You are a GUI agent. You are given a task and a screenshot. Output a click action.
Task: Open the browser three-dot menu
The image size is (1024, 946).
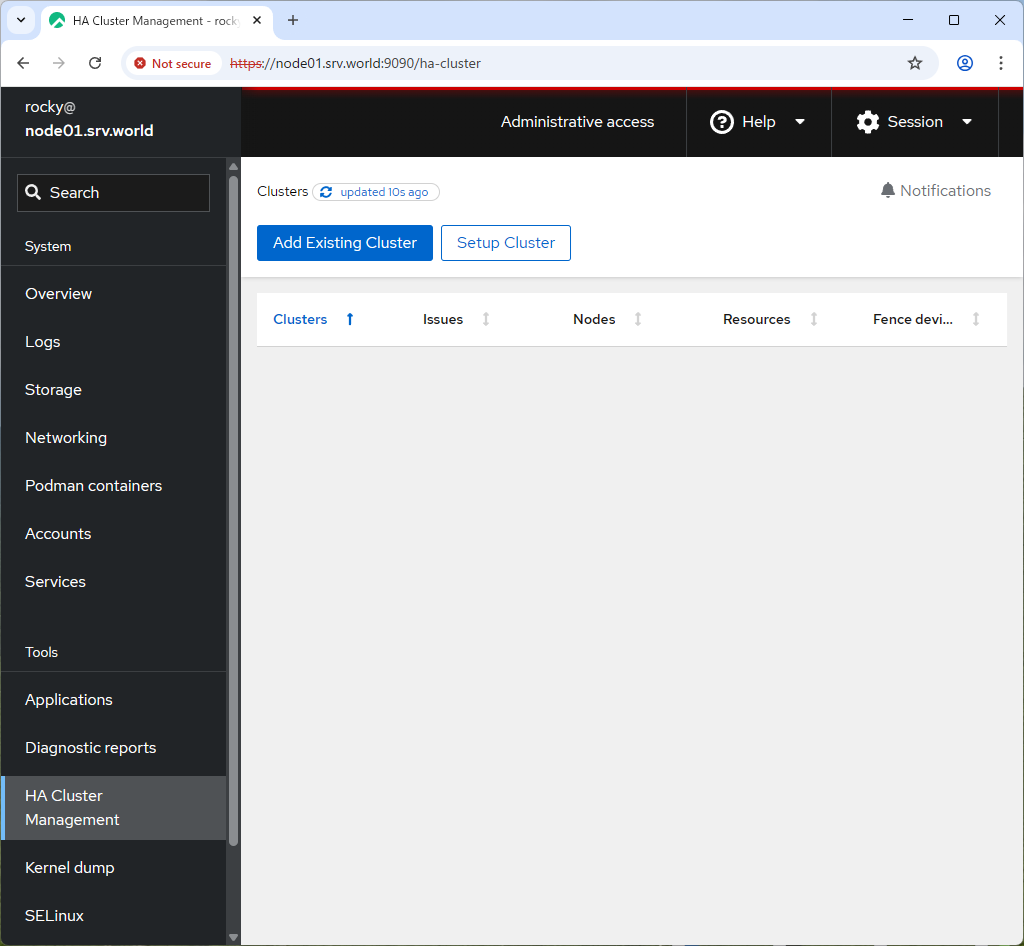(x=1001, y=62)
